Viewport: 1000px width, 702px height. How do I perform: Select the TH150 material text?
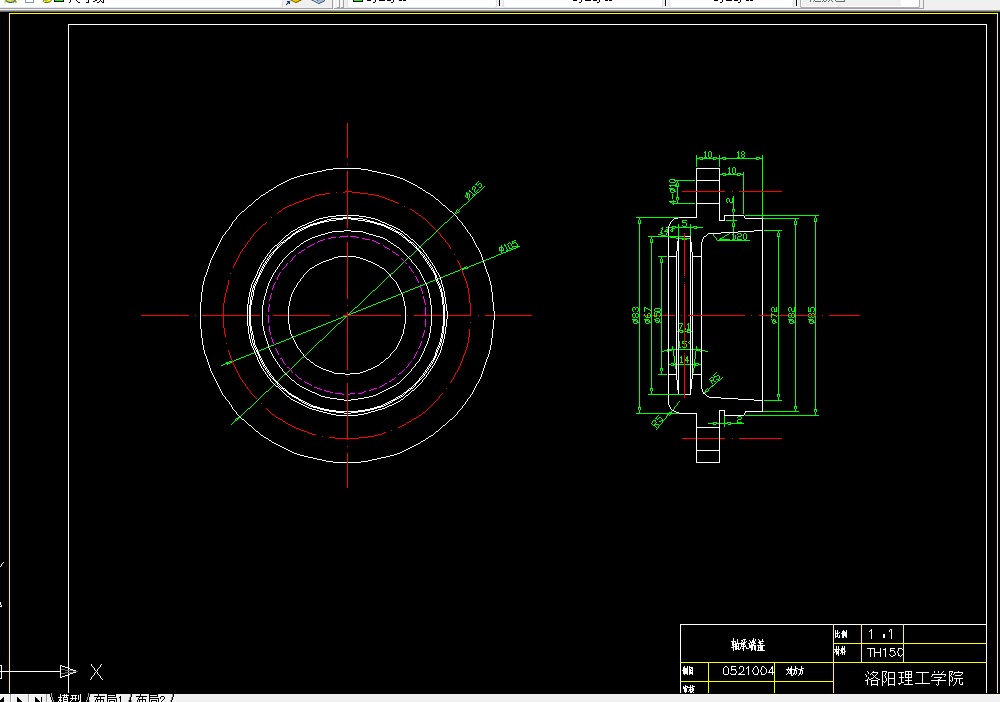[x=885, y=652]
